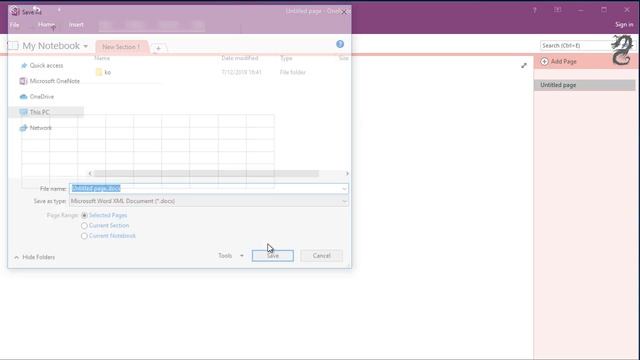Add a new section with plus tab
The width and height of the screenshot is (640, 360).
(x=158, y=48)
